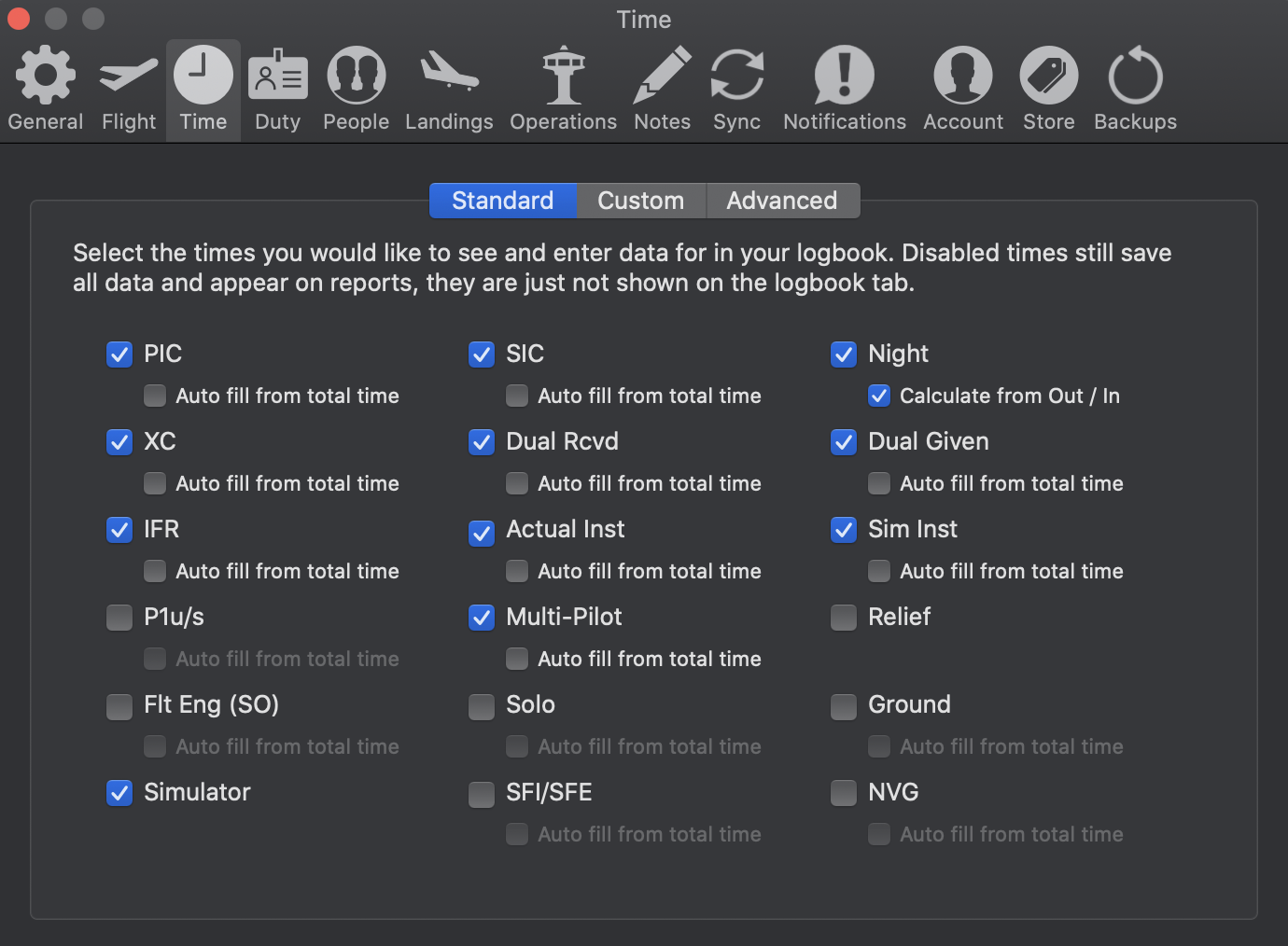The height and width of the screenshot is (946, 1288).
Task: Uncheck the Dual Given checkbox
Action: [844, 442]
